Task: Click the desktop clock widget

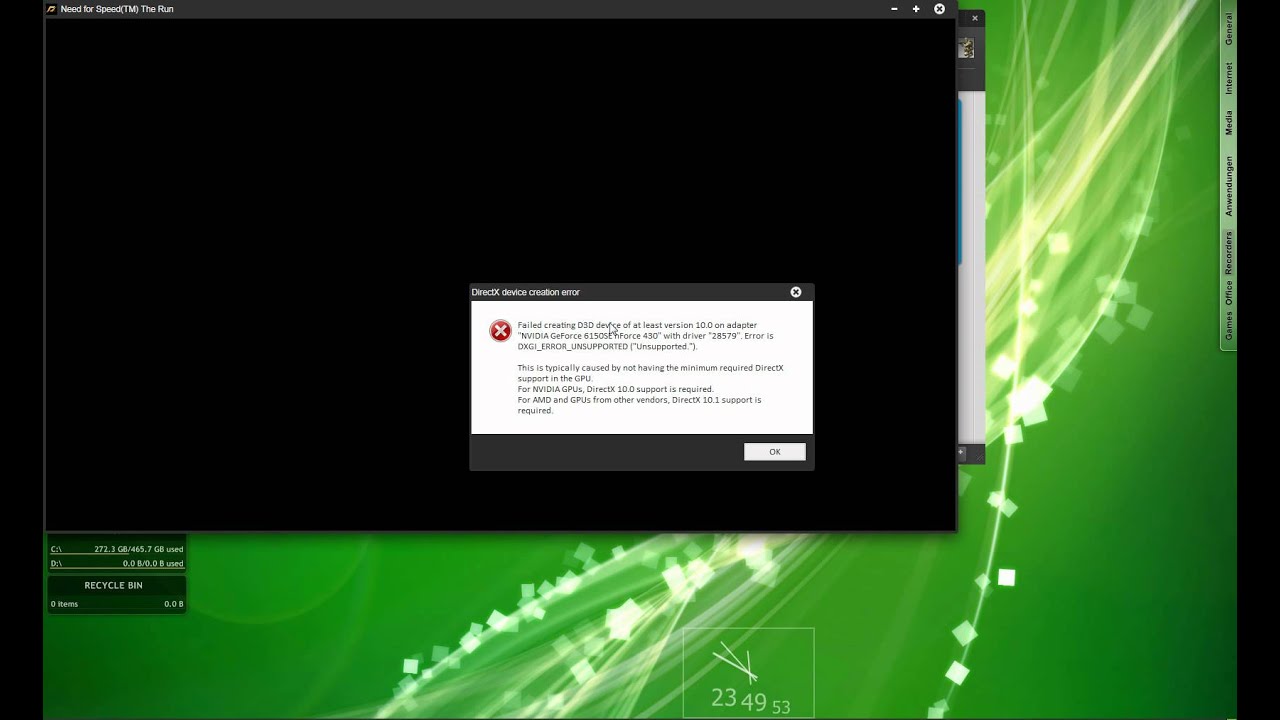Action: (x=748, y=672)
